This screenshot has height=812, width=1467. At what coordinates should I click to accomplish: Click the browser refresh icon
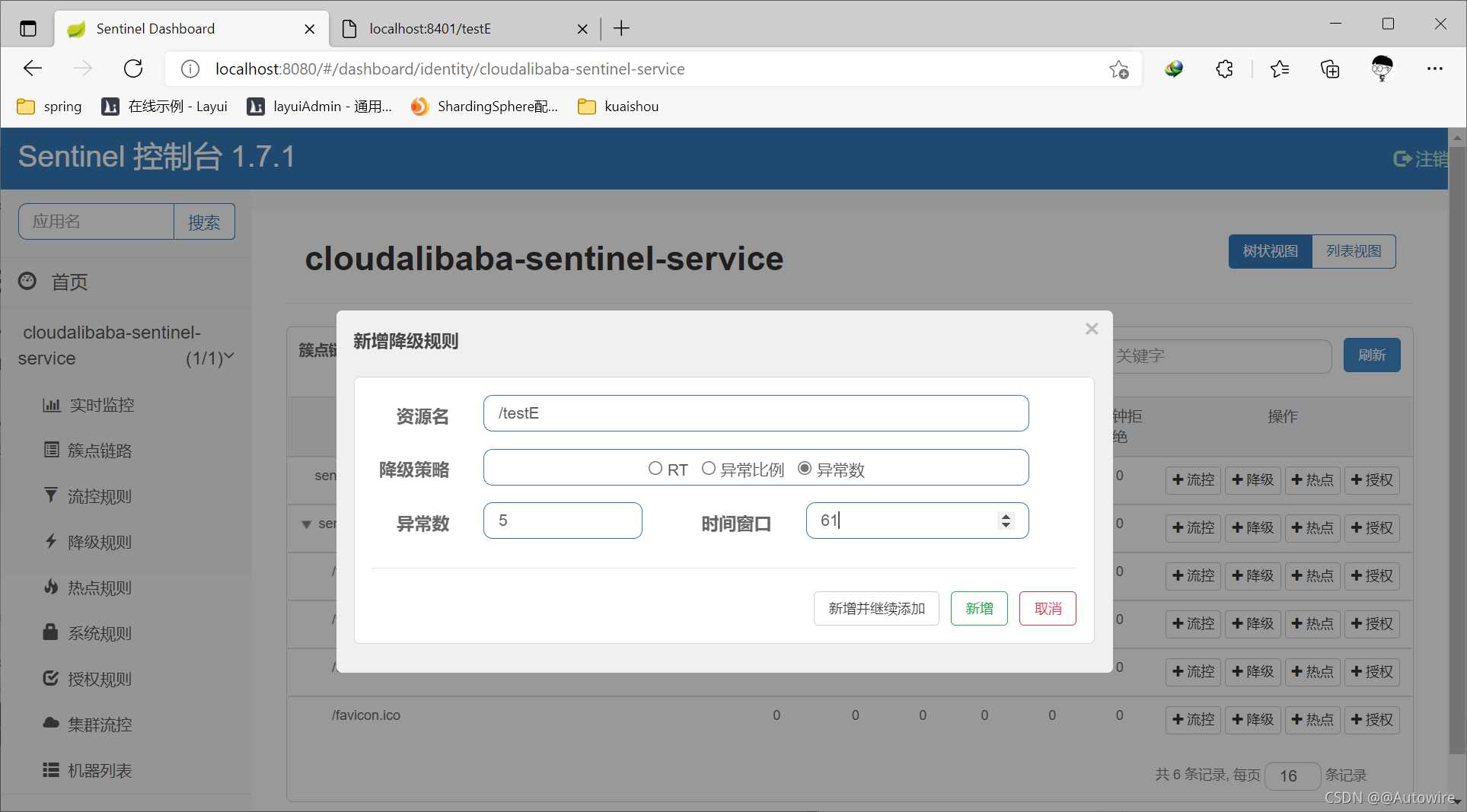coord(133,68)
